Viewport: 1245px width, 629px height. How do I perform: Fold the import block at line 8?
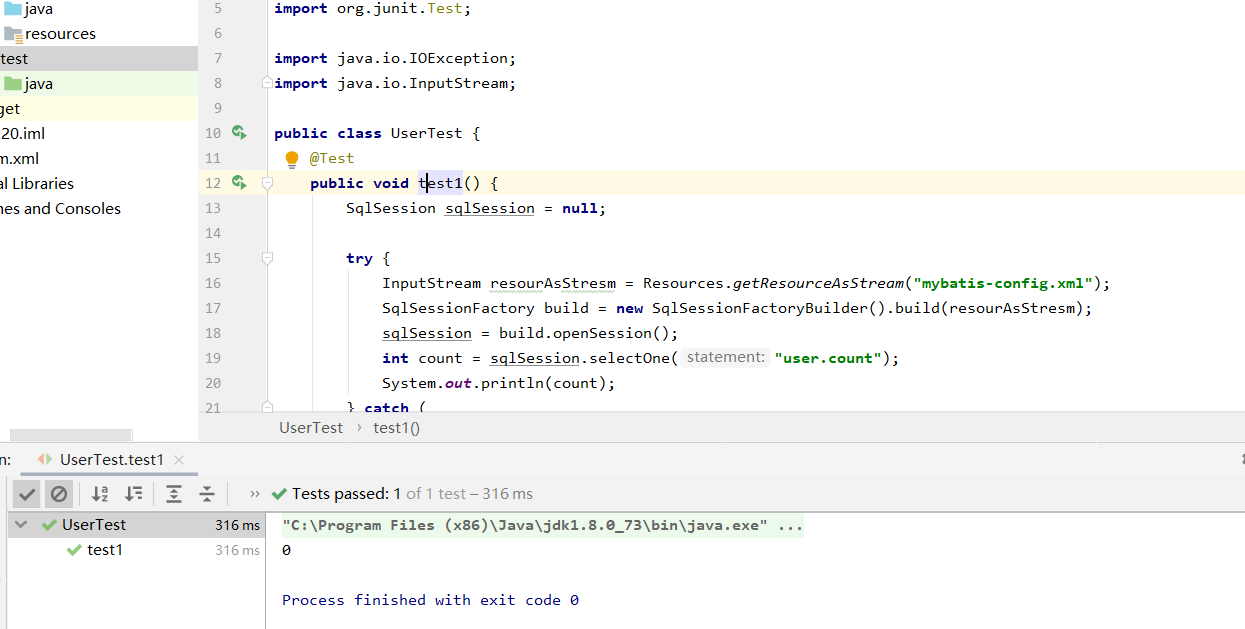tap(266, 83)
